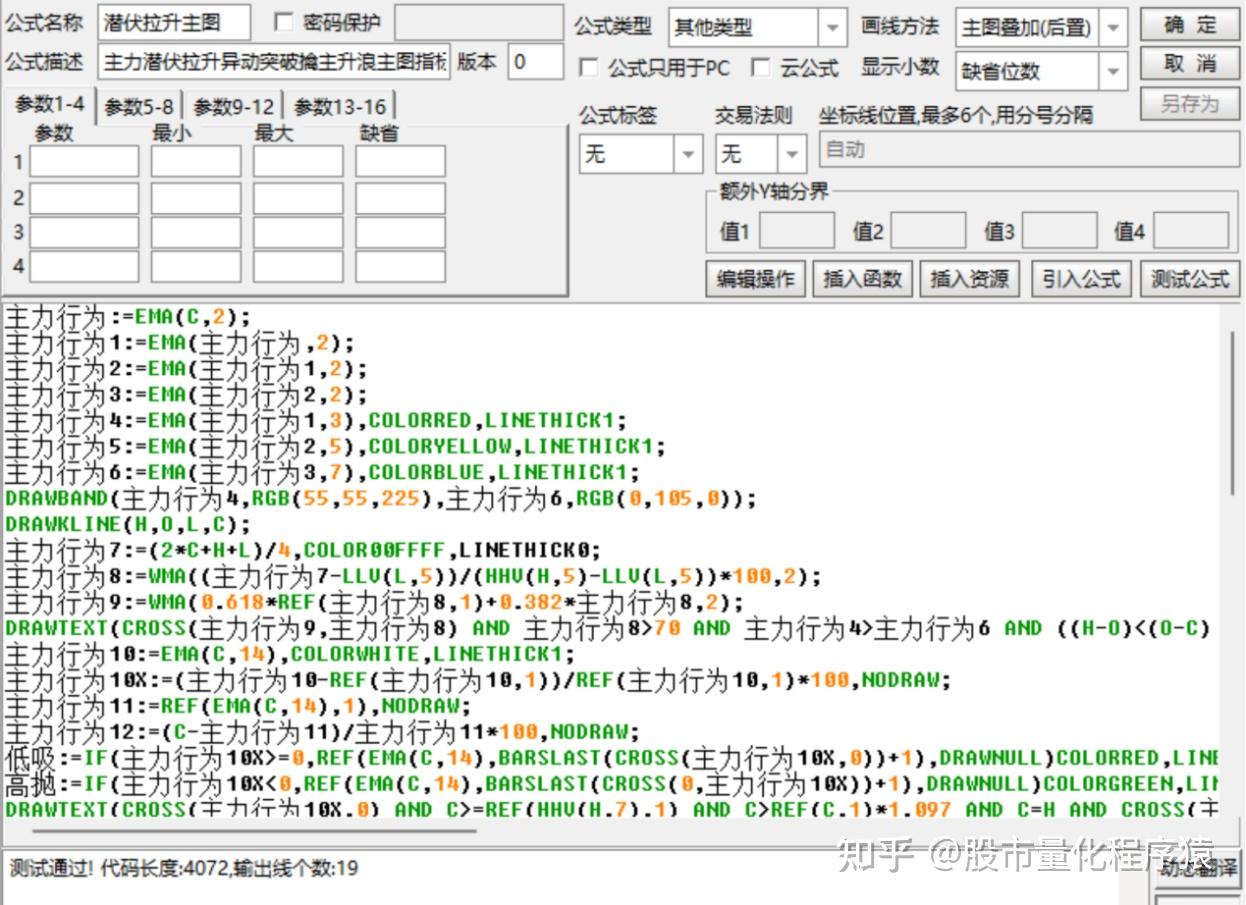Click row 4 parameter name field
This screenshot has height=905, width=1246.
[84, 267]
